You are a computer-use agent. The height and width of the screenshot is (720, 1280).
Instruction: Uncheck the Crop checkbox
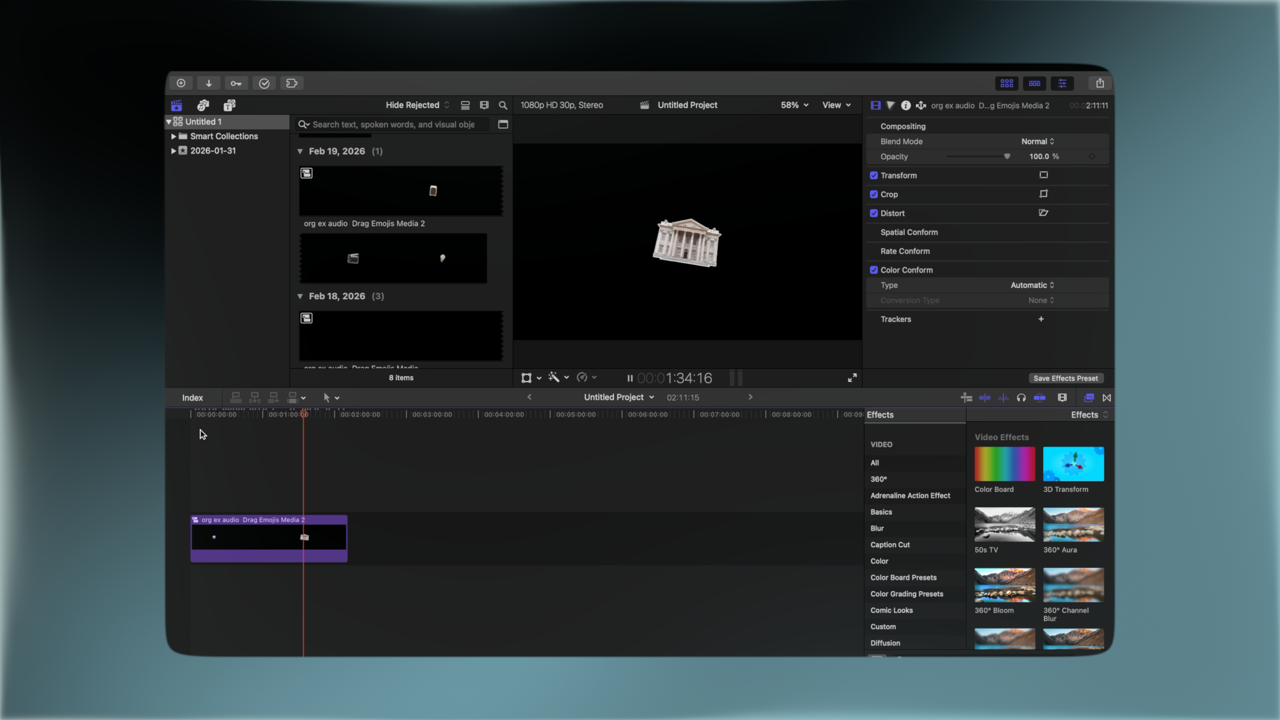click(x=874, y=194)
